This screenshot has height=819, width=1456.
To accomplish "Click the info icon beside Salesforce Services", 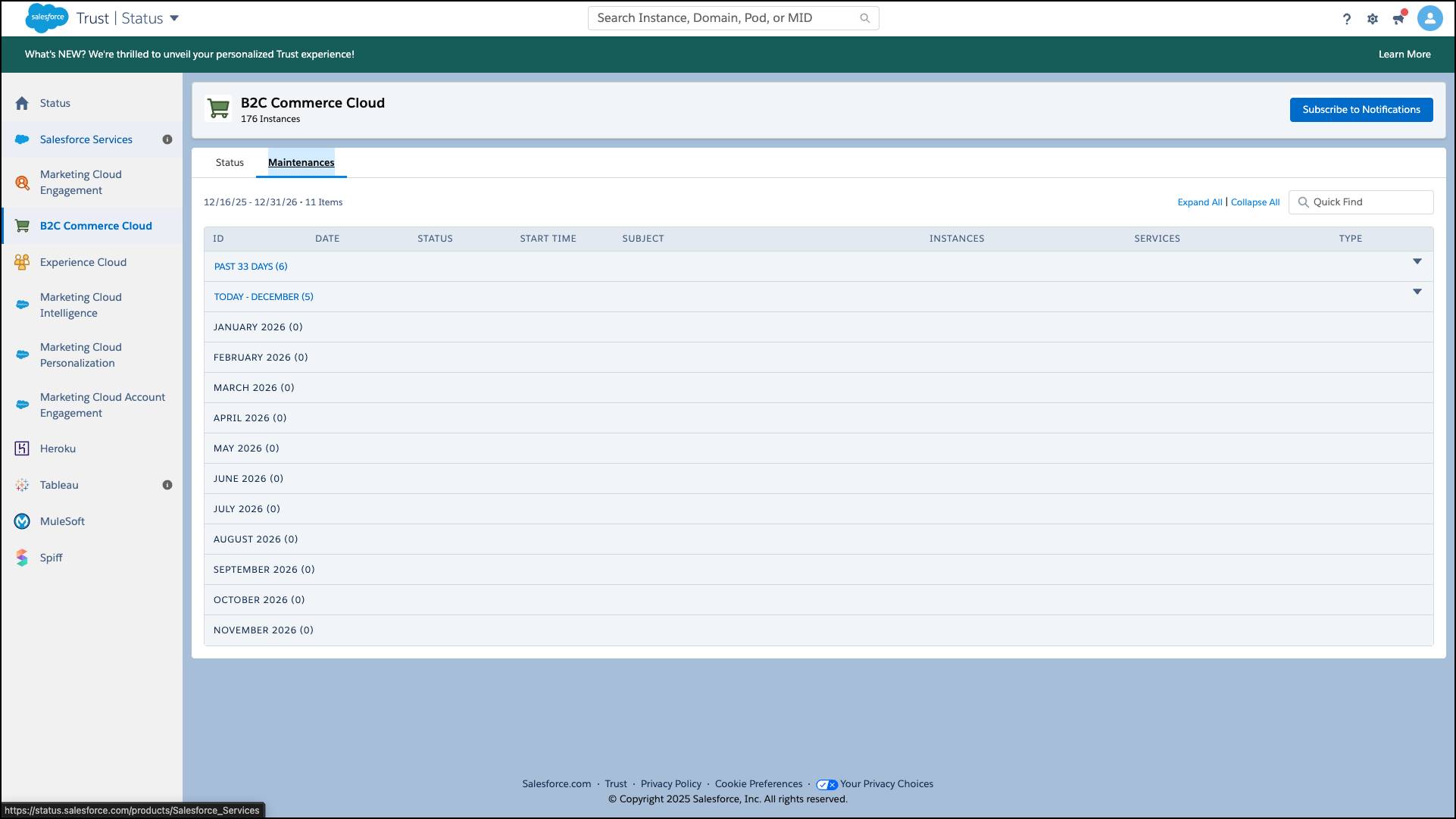I will pos(167,139).
